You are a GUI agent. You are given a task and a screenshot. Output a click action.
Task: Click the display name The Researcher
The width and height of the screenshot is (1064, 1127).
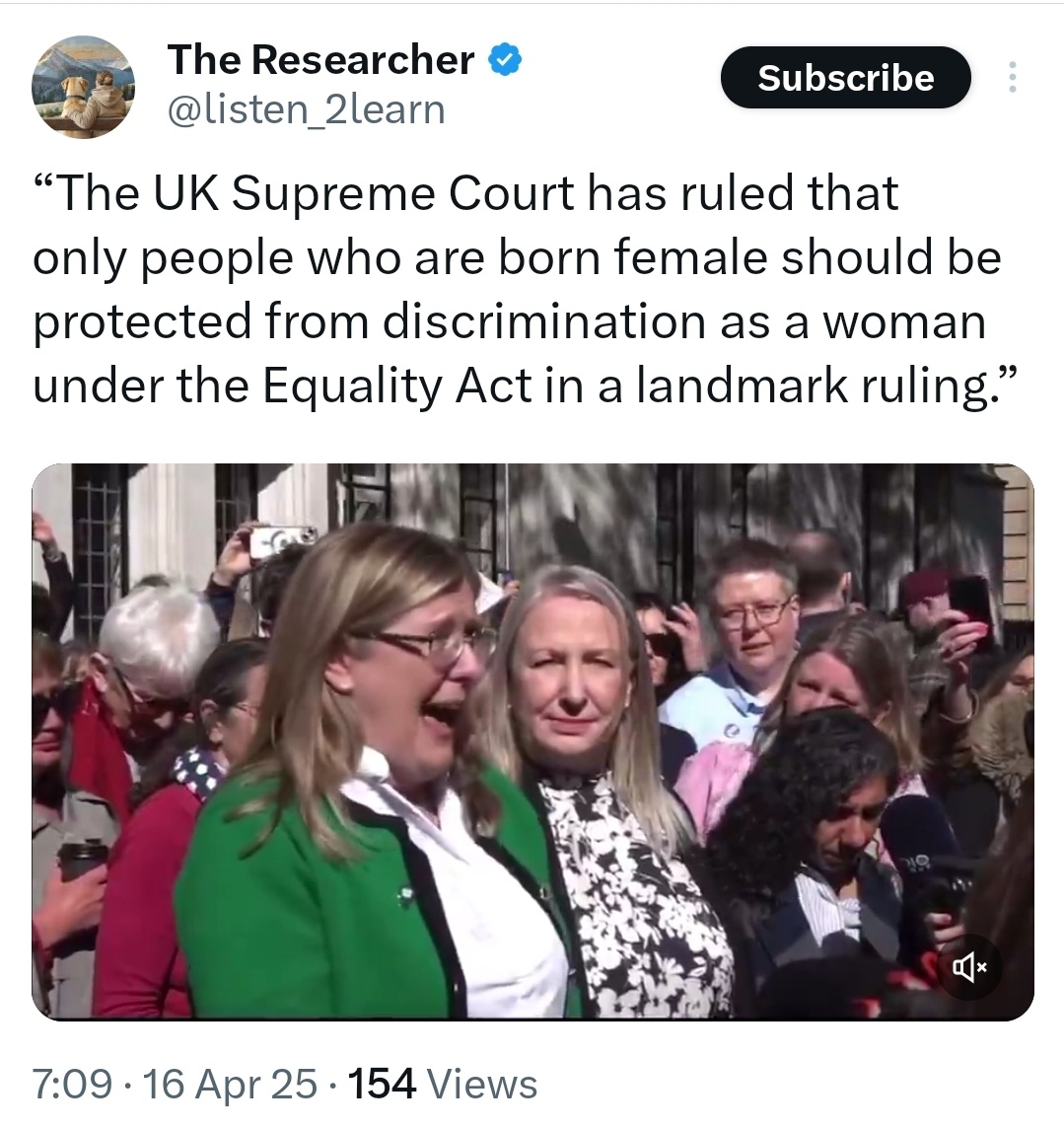point(320,59)
